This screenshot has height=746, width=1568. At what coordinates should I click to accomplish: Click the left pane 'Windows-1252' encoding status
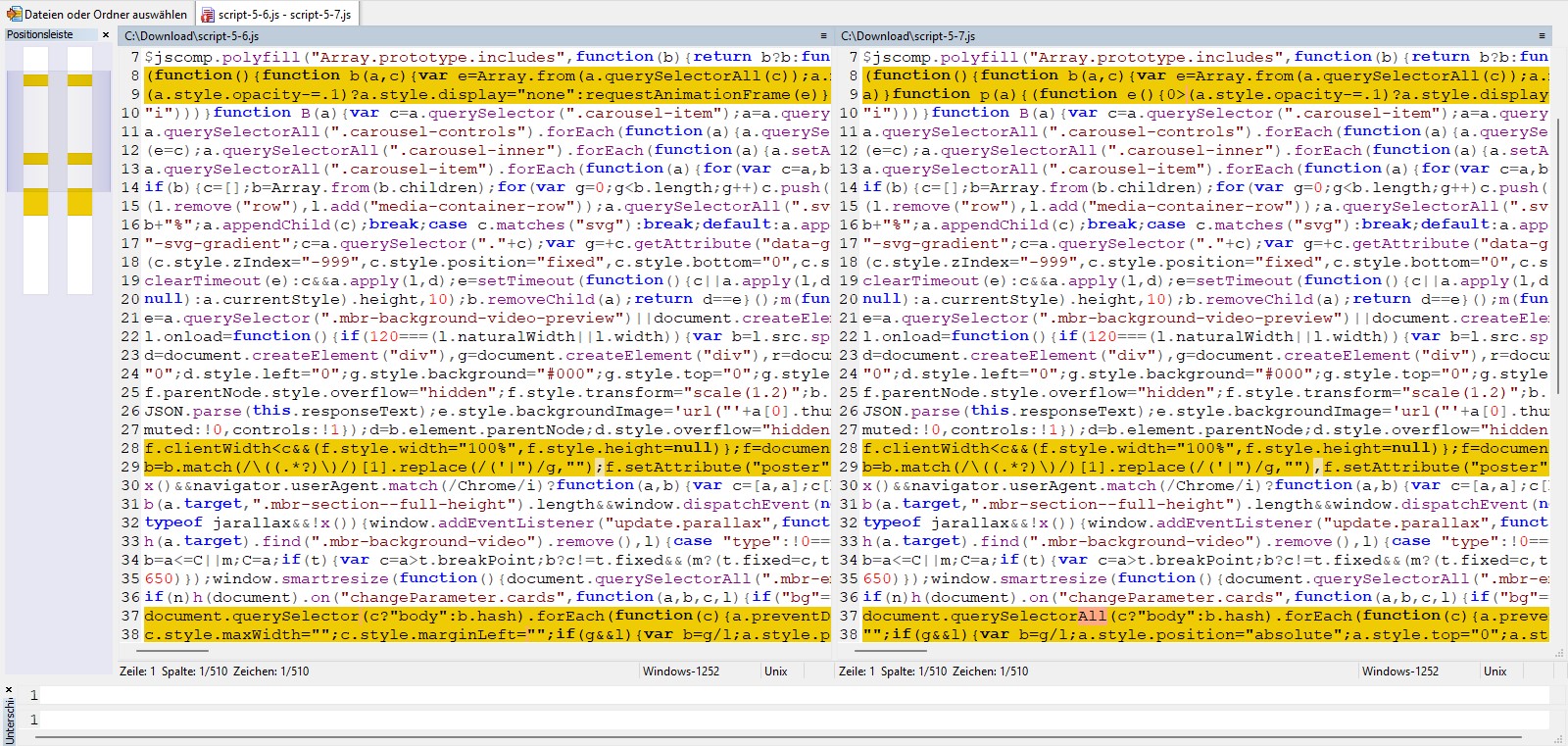[x=680, y=671]
